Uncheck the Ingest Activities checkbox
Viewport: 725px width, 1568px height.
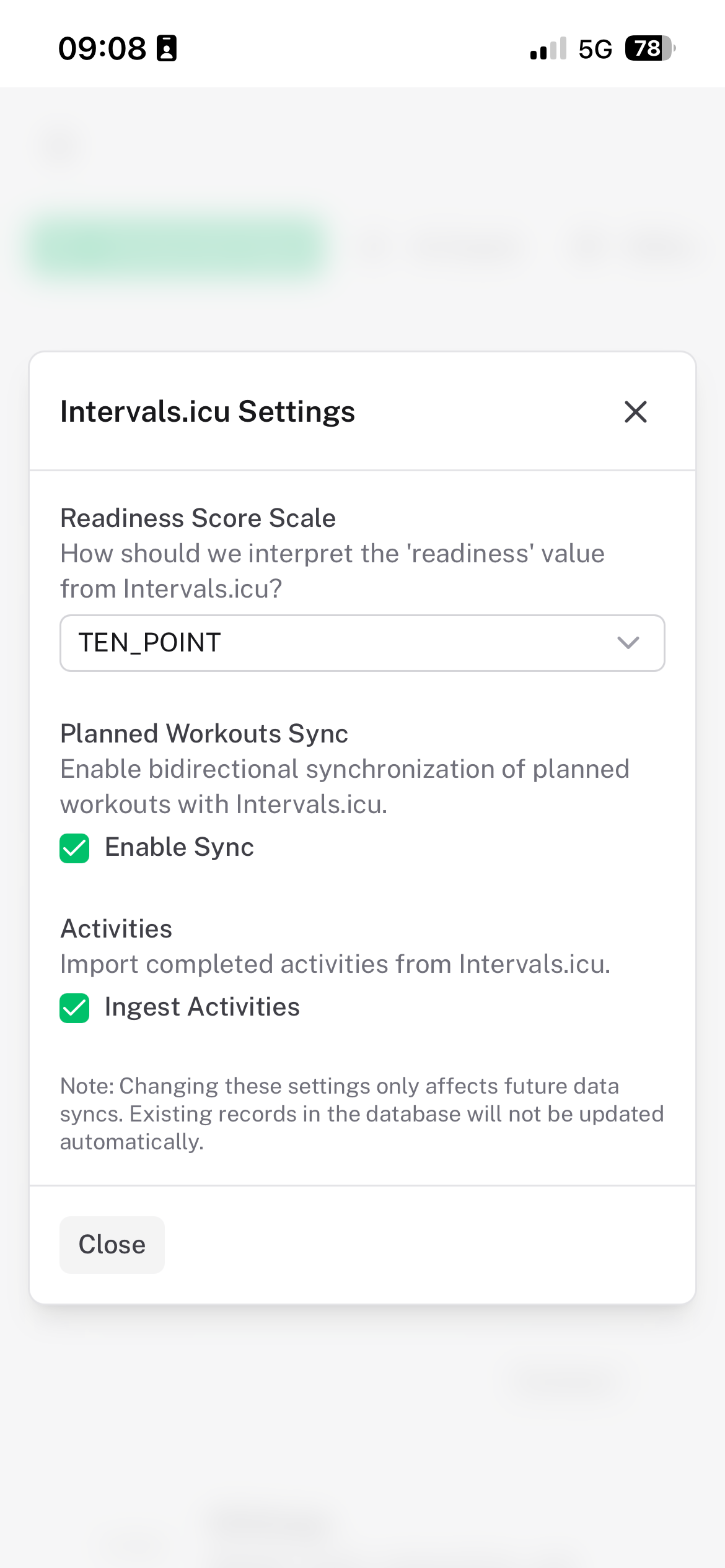[74, 1008]
